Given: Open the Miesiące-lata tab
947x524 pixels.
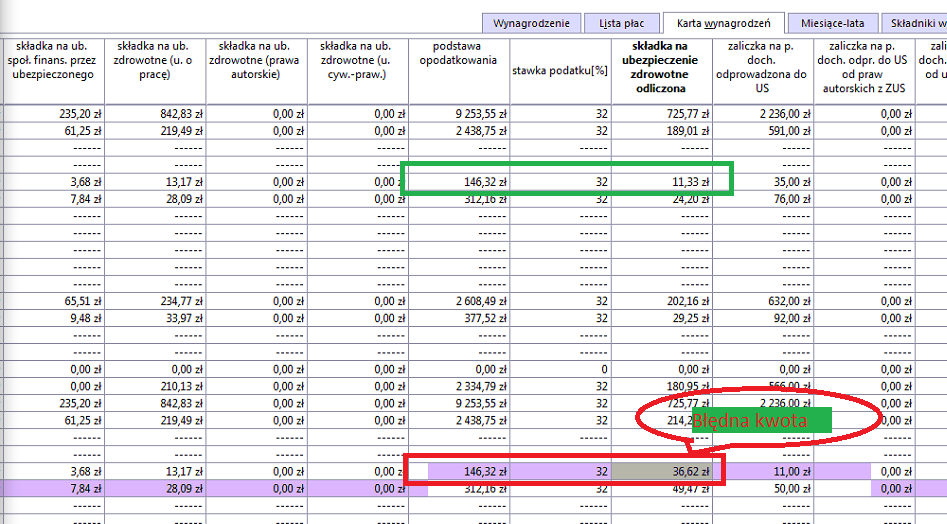Looking at the screenshot, I should click(x=832, y=24).
